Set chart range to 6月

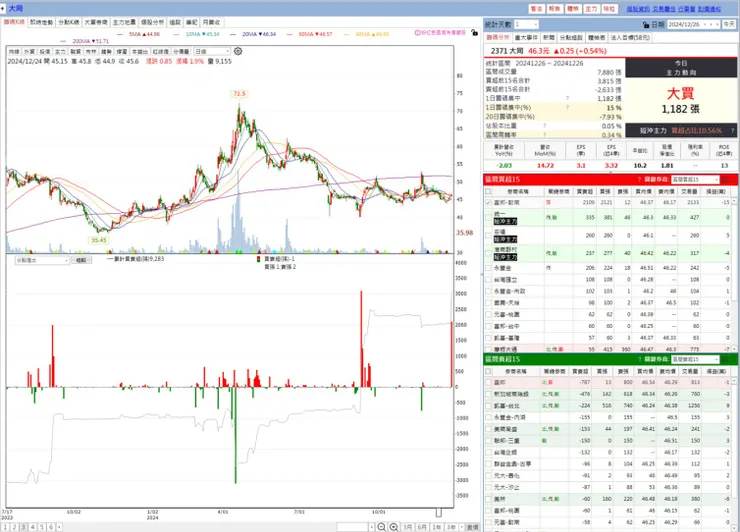(422, 527)
